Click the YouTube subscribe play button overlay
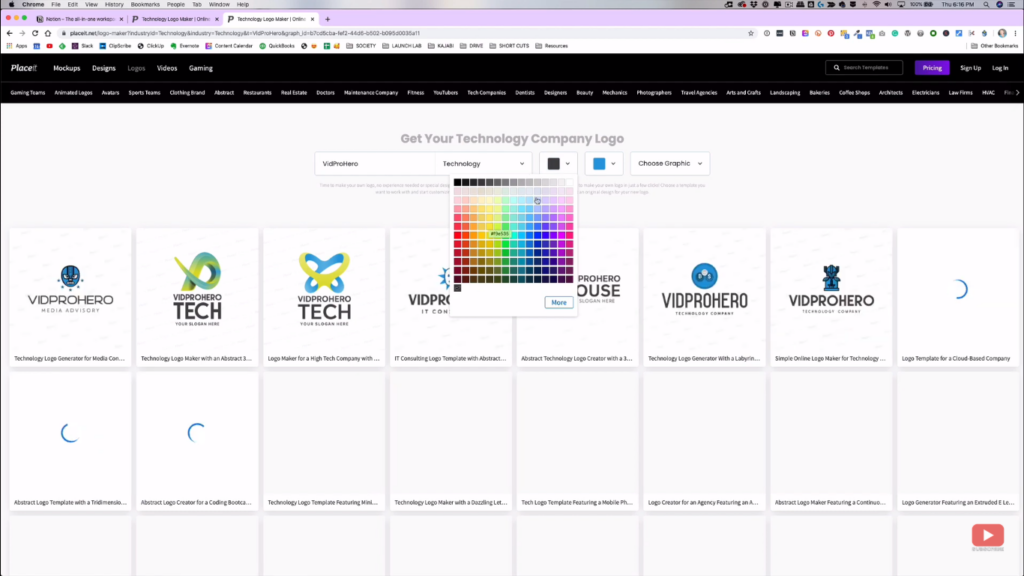Viewport: 1024px width, 576px height. (x=987, y=536)
